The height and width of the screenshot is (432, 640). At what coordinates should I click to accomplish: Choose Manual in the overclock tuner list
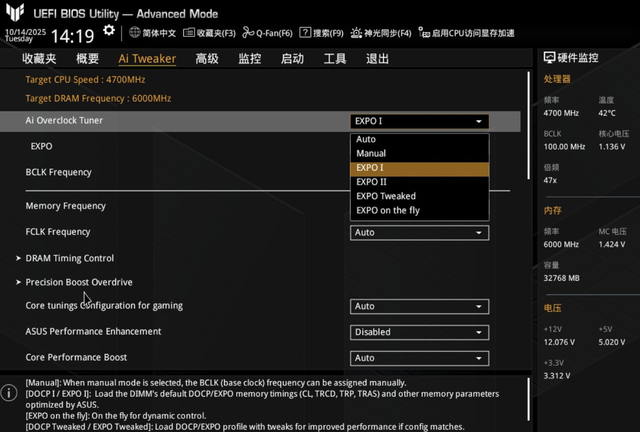pyautogui.click(x=420, y=154)
